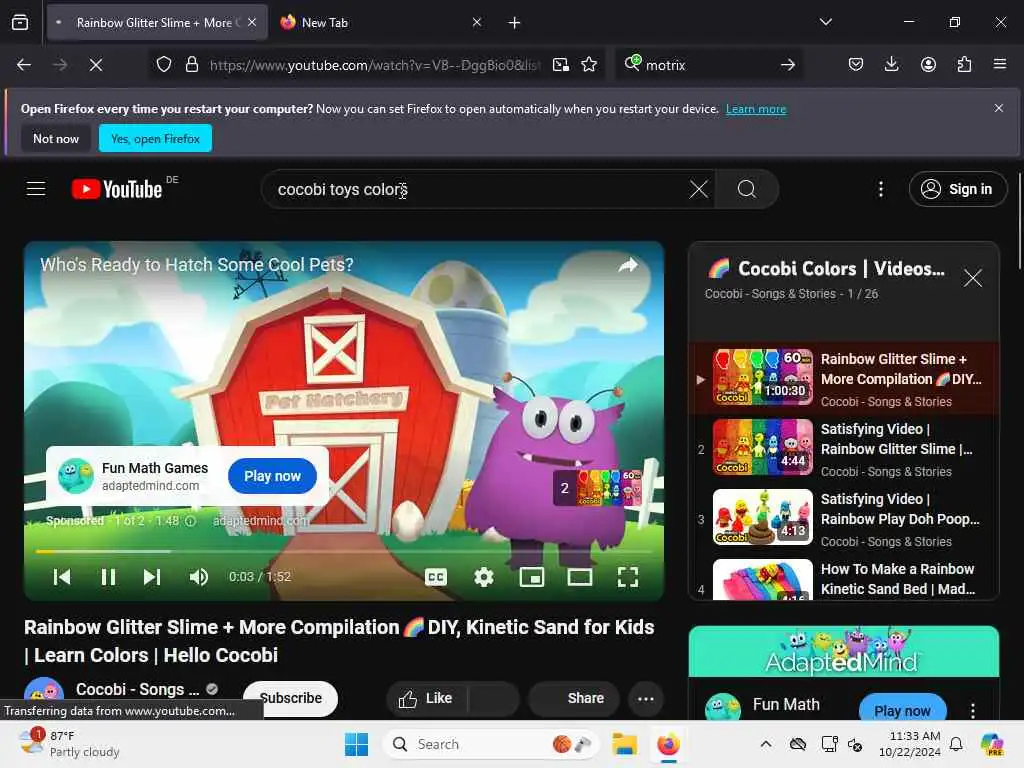Image resolution: width=1024 pixels, height=768 pixels.
Task: Open the Firefox account icon
Action: click(928, 64)
